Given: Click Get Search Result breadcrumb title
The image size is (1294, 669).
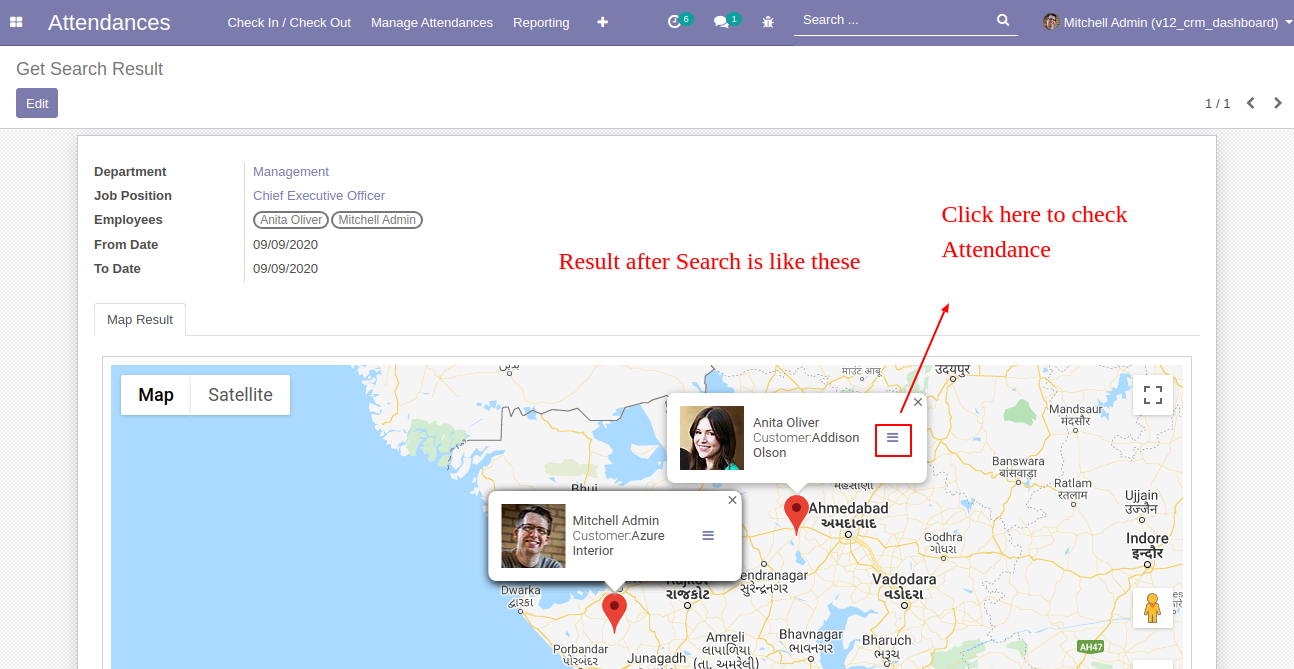Looking at the screenshot, I should tap(89, 69).
